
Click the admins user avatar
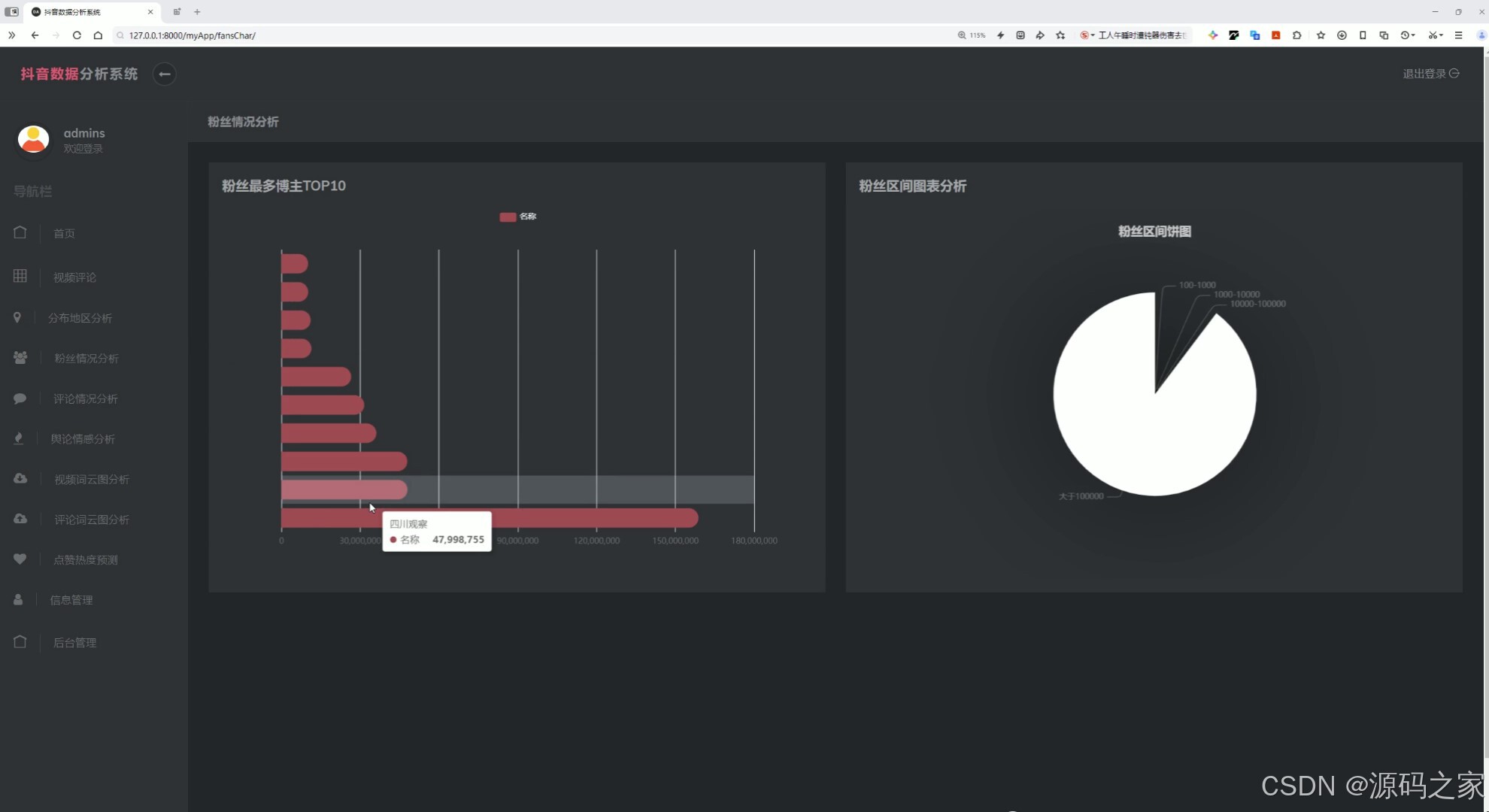[33, 139]
